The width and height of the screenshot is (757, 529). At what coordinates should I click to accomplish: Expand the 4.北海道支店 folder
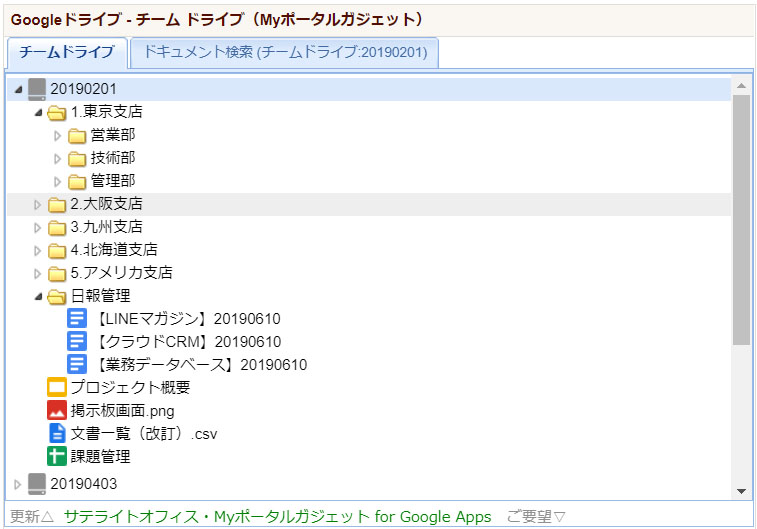pos(37,251)
